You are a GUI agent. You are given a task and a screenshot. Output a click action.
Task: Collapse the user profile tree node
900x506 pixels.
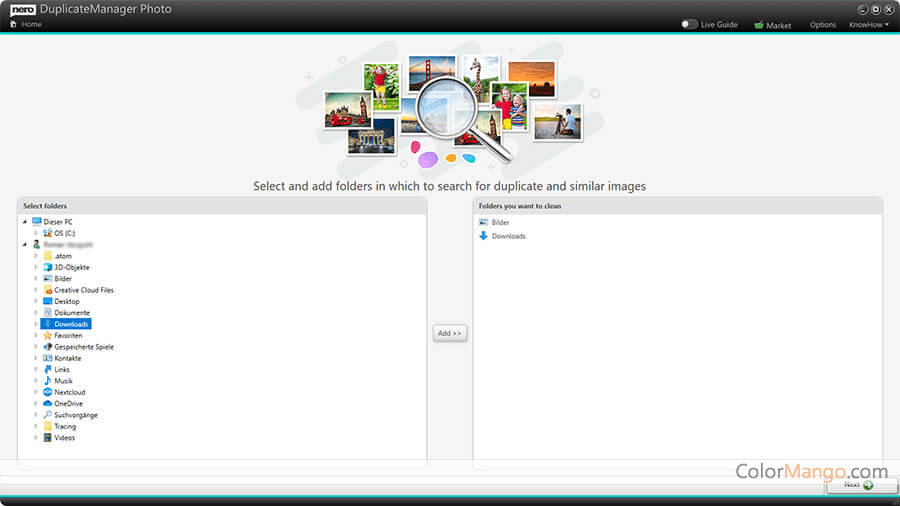25,245
